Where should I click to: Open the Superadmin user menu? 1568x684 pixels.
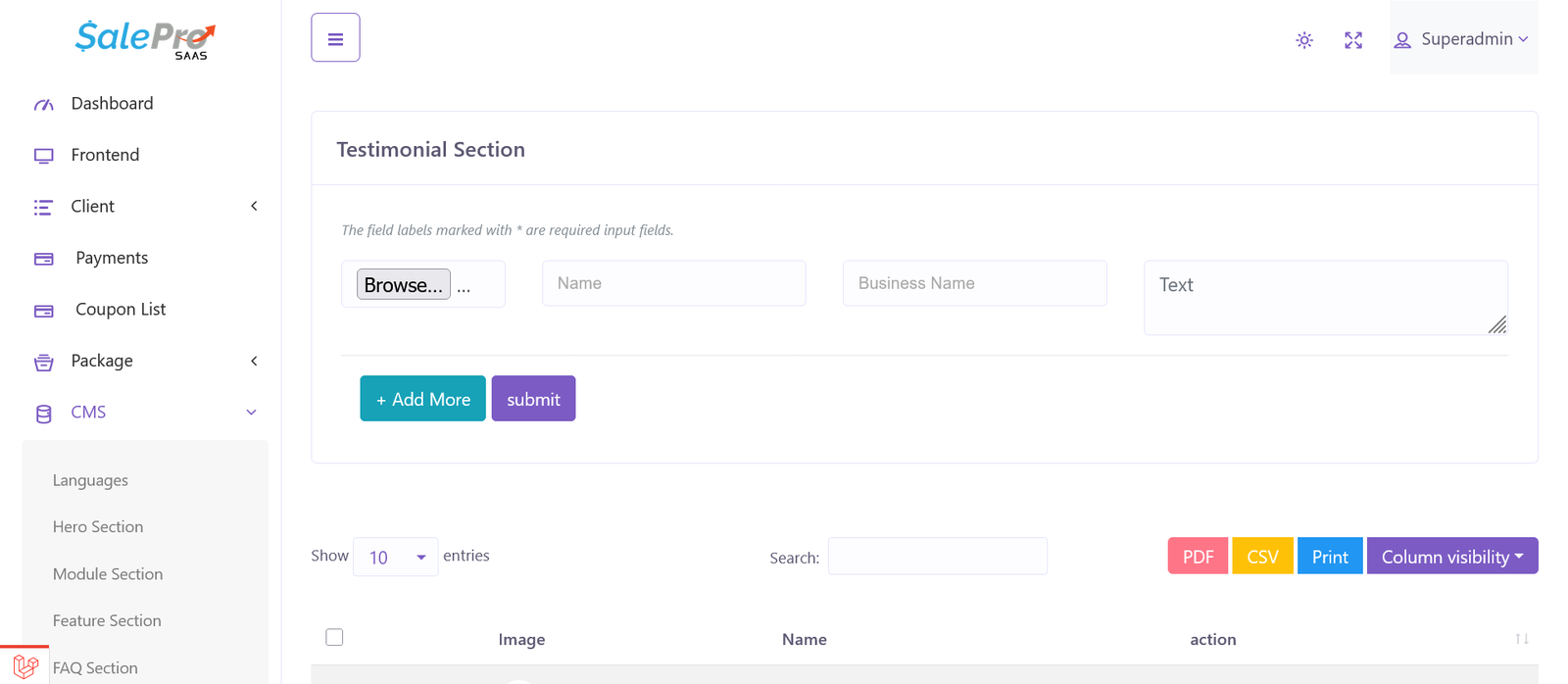click(1463, 39)
